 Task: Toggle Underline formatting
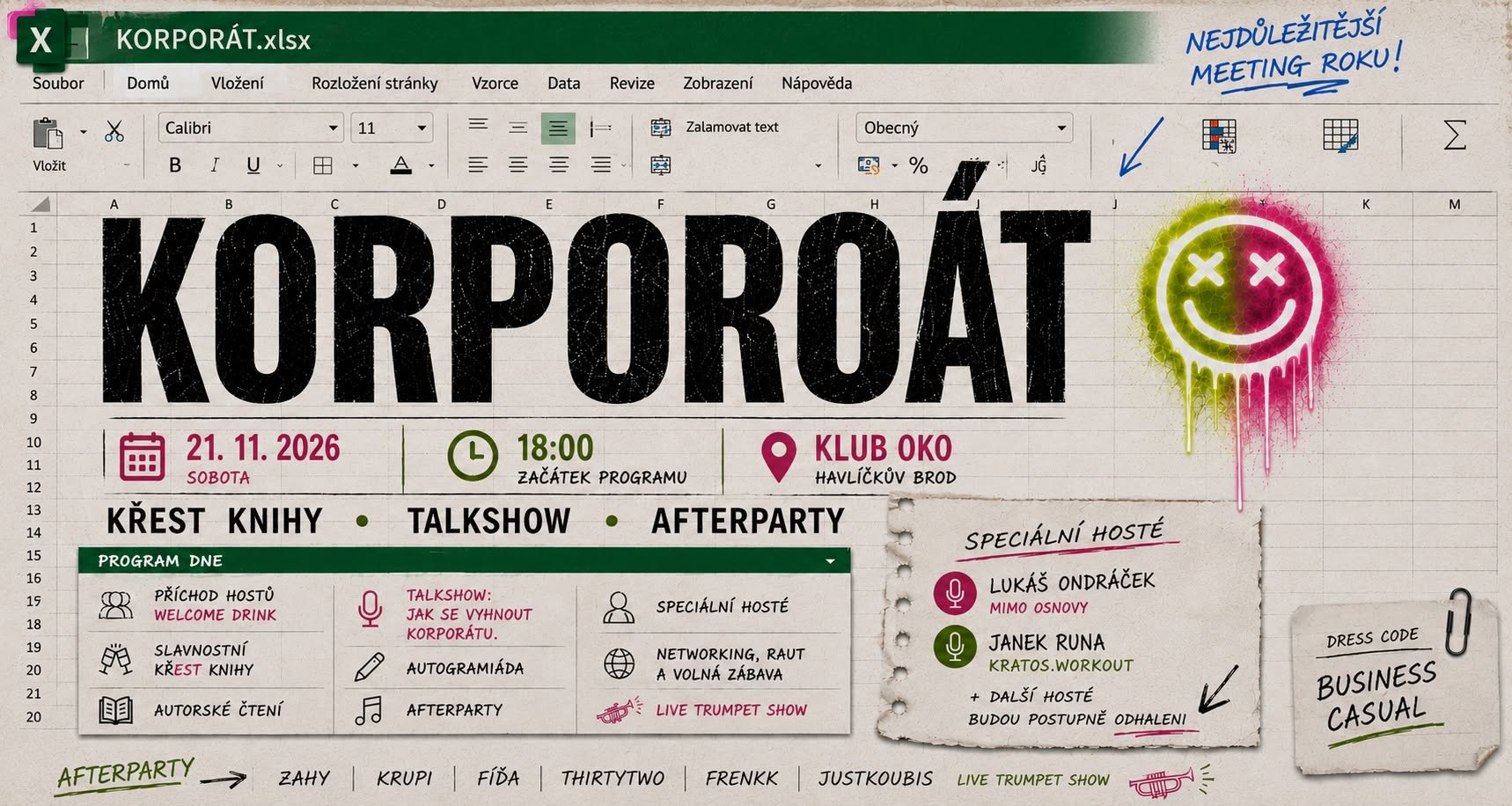click(253, 165)
